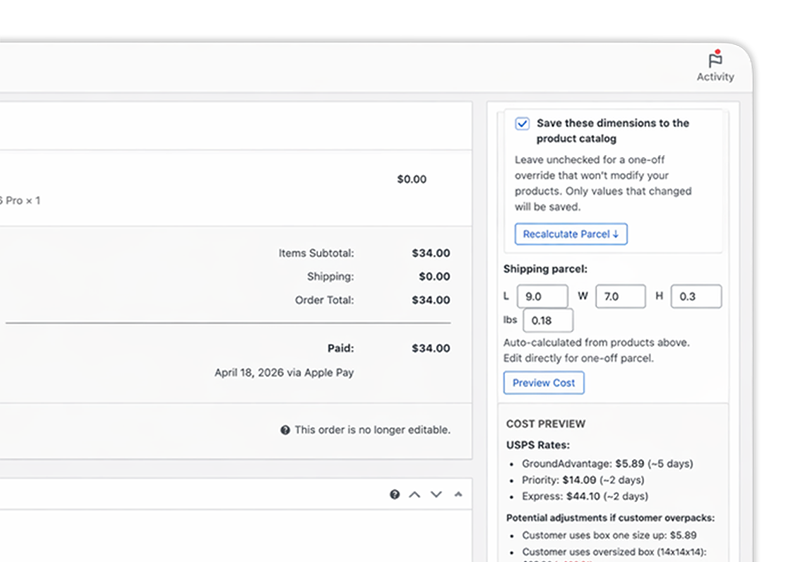The width and height of the screenshot is (800, 562).
Task: Click Customer uses box one size up line
Action: (609, 535)
